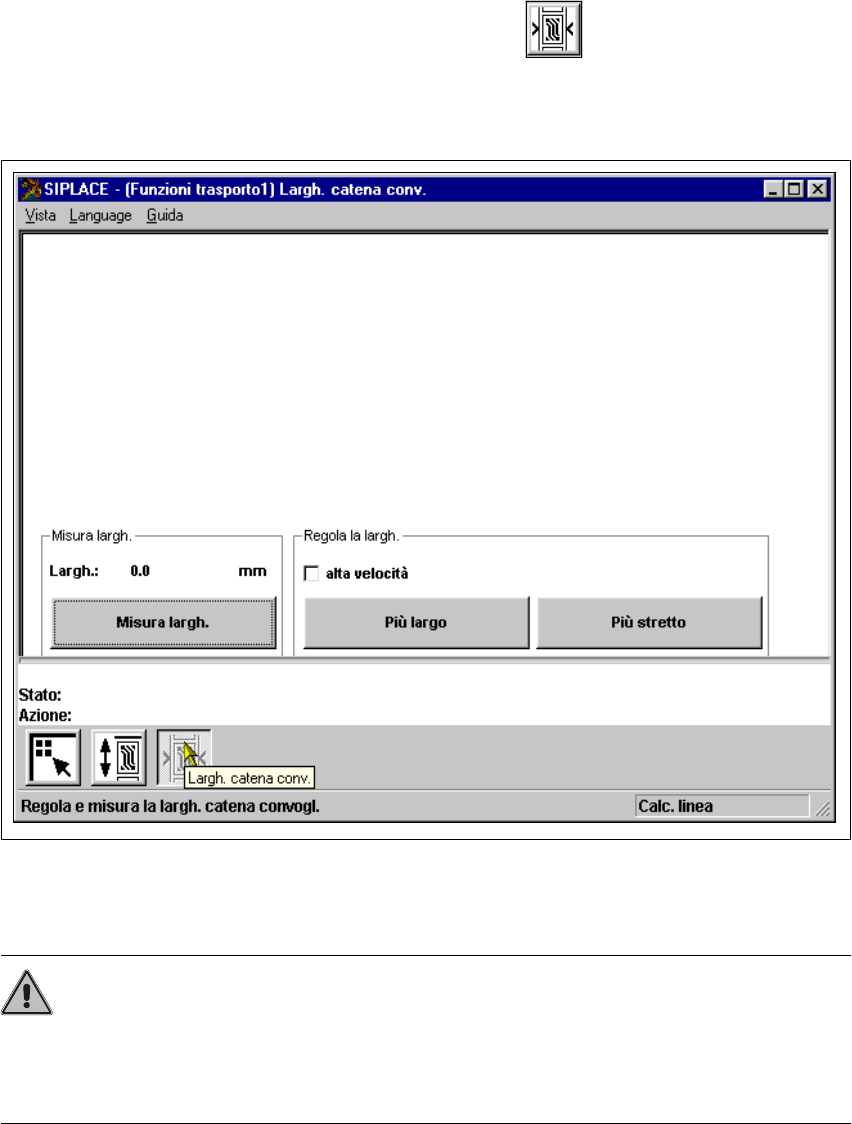Open the Vista menu
The width and height of the screenshot is (852, 1124).
40,215
